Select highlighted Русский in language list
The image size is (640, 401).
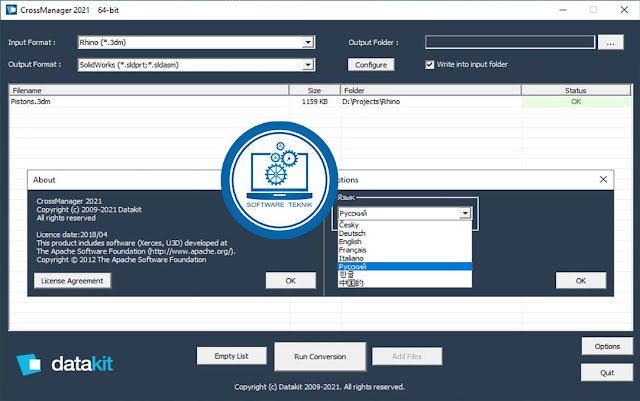tap(405, 266)
